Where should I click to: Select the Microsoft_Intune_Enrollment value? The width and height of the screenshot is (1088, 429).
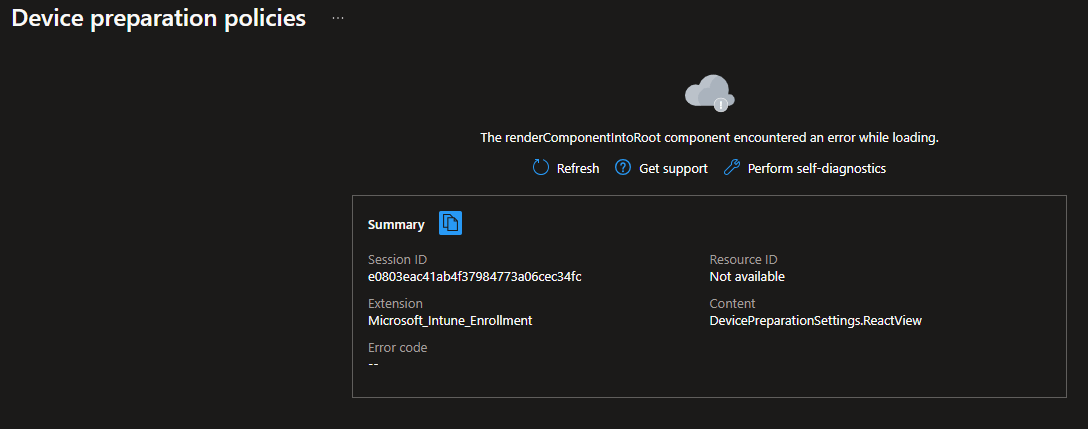tap(450, 321)
